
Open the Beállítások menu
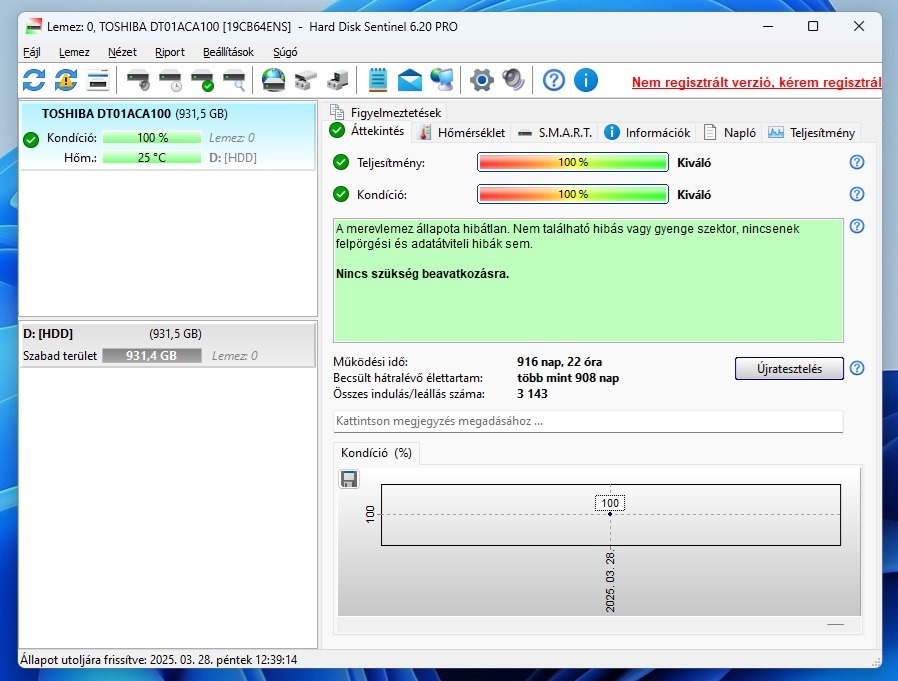[228, 52]
